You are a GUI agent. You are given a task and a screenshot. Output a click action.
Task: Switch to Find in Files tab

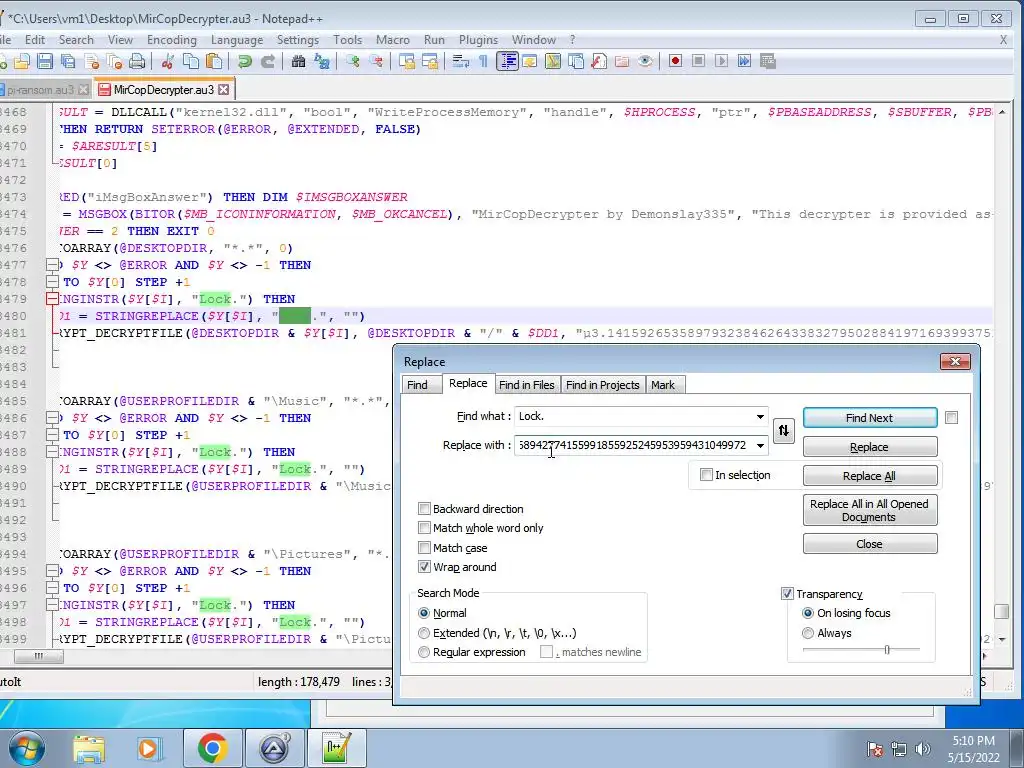(x=526, y=385)
